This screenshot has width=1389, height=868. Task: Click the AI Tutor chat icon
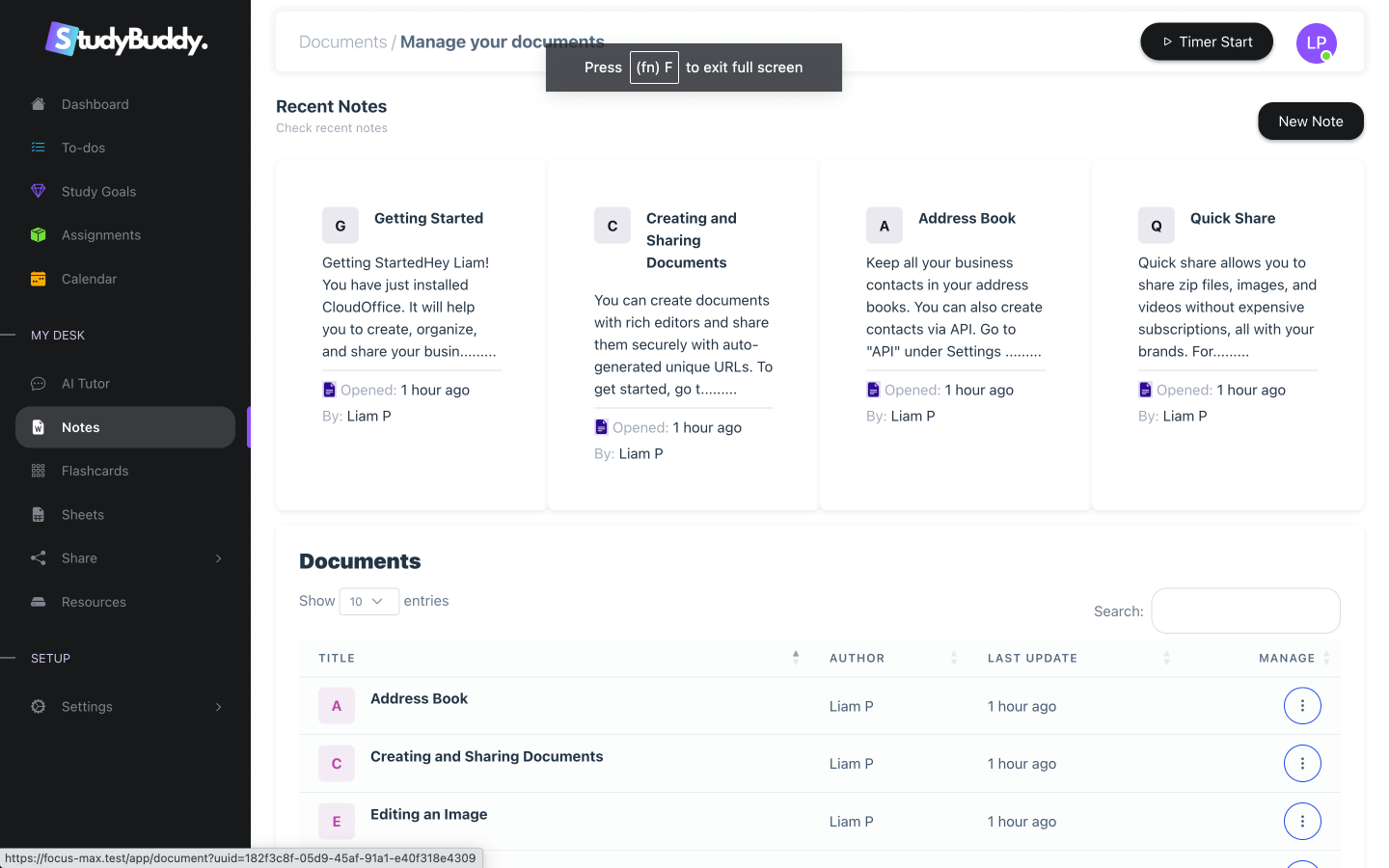point(39,384)
